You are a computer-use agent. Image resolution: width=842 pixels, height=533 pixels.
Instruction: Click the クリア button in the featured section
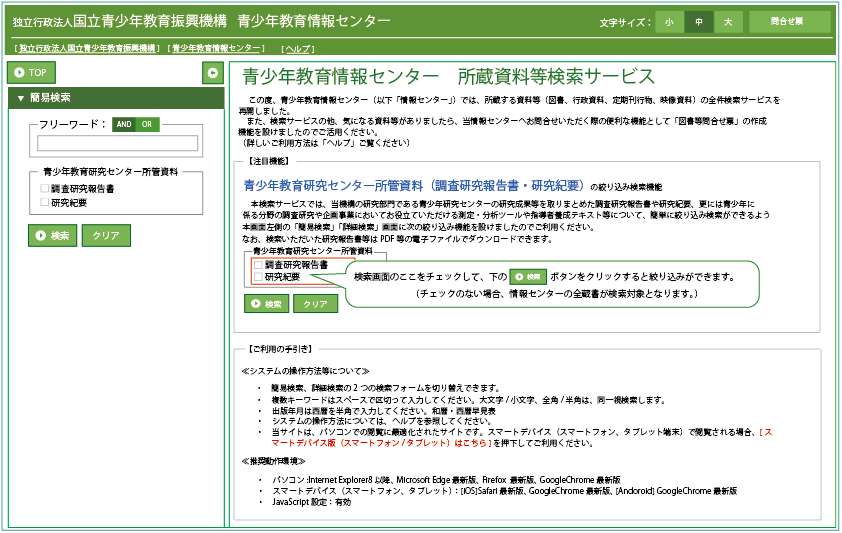[x=316, y=303]
